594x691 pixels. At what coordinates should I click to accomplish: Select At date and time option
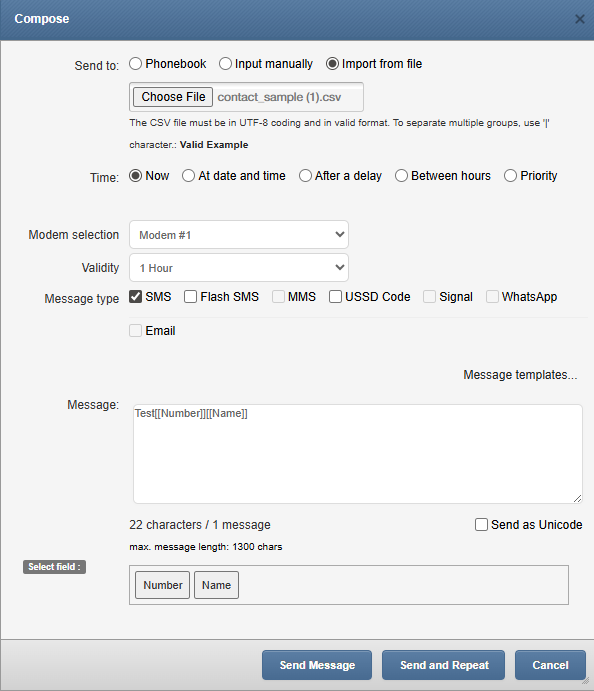click(188, 176)
